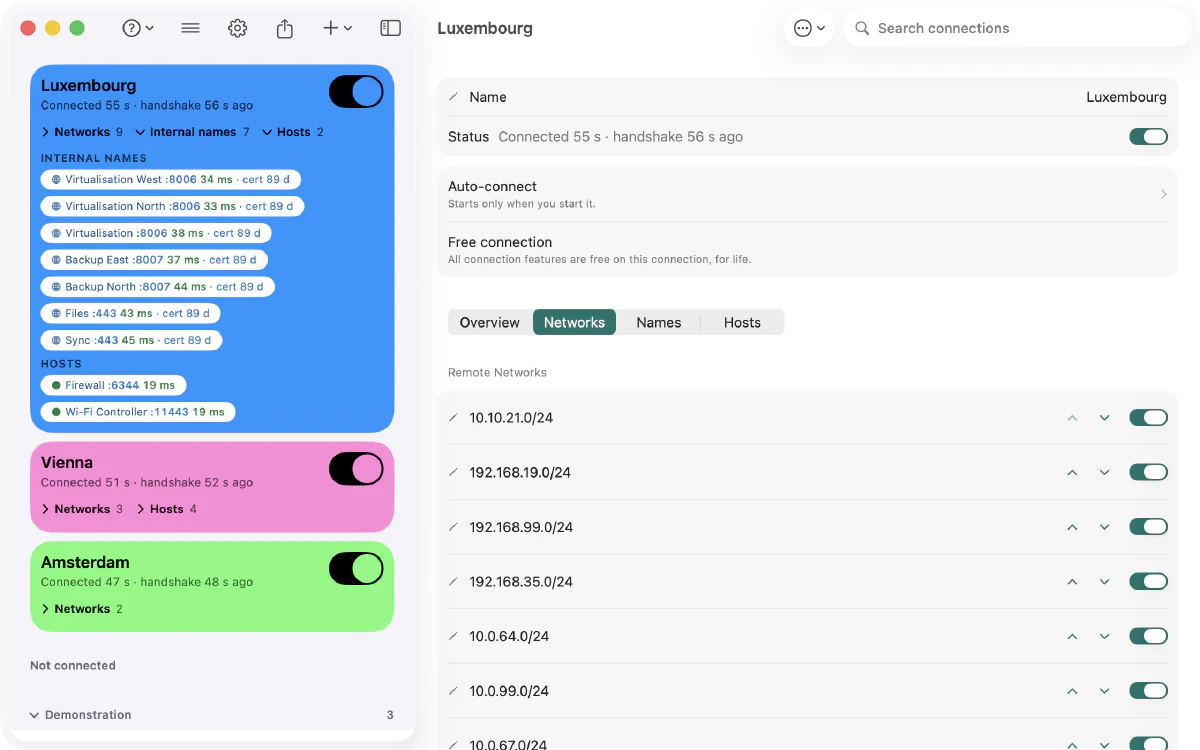Click the magnifier search icon
Viewport: 1200px width, 750px height.
(x=862, y=28)
